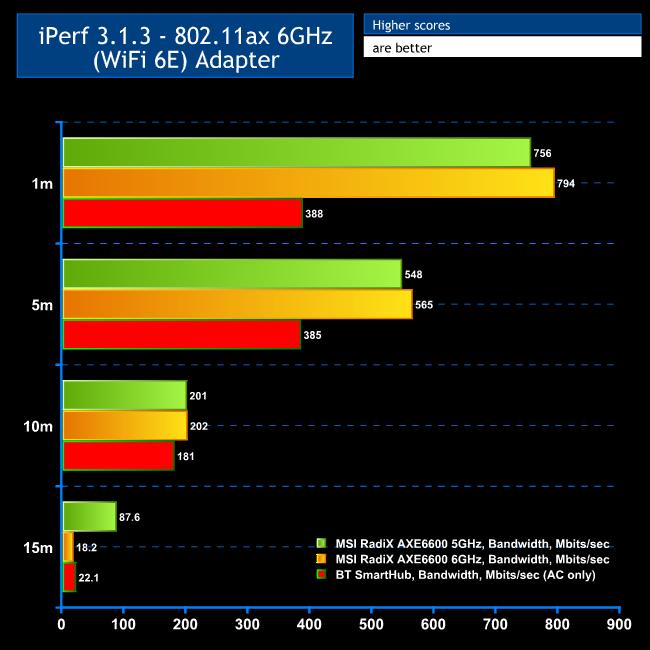This screenshot has height=650, width=650.
Task: Click the x-axis tick label 100
Action: pyautogui.click(x=124, y=624)
